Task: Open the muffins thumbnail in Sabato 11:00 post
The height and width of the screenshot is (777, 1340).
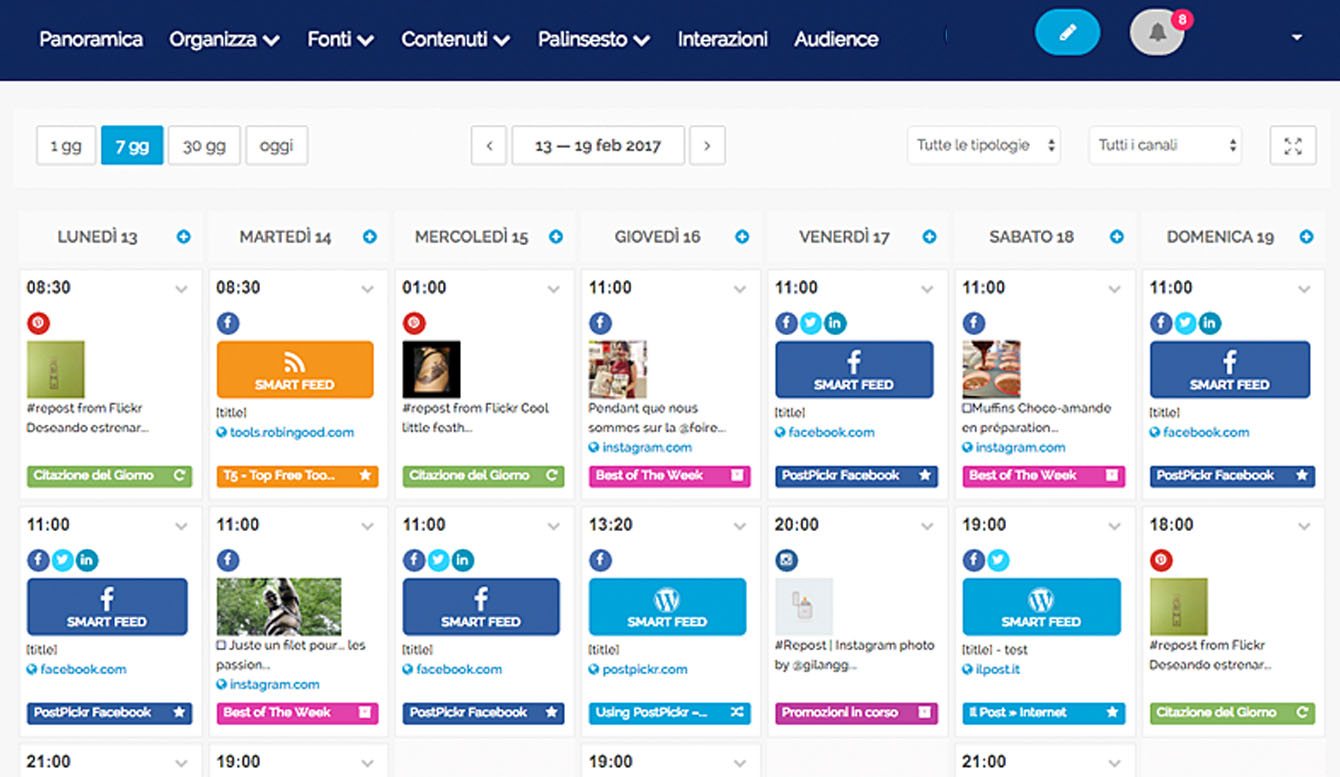Action: 991,370
